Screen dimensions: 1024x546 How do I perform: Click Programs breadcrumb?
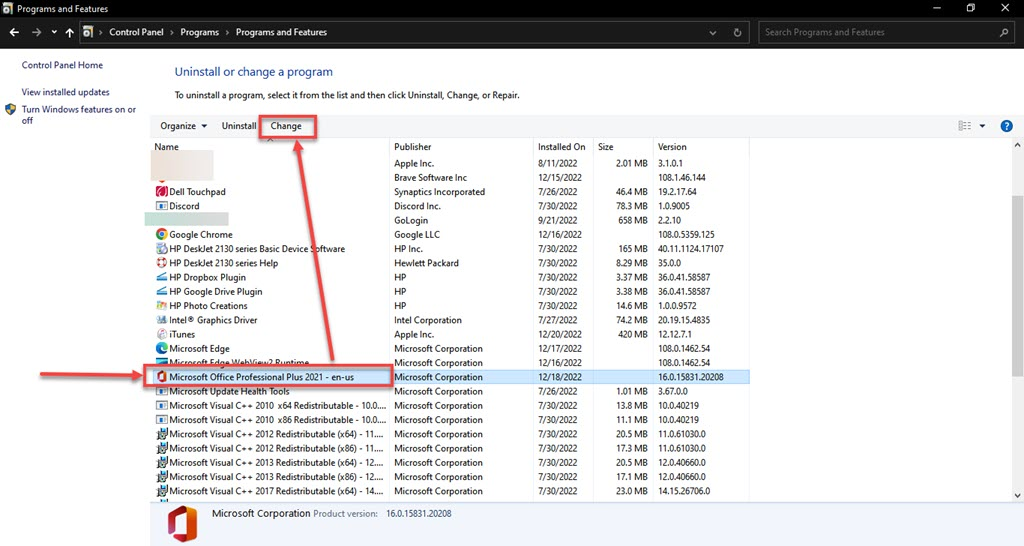click(x=199, y=32)
